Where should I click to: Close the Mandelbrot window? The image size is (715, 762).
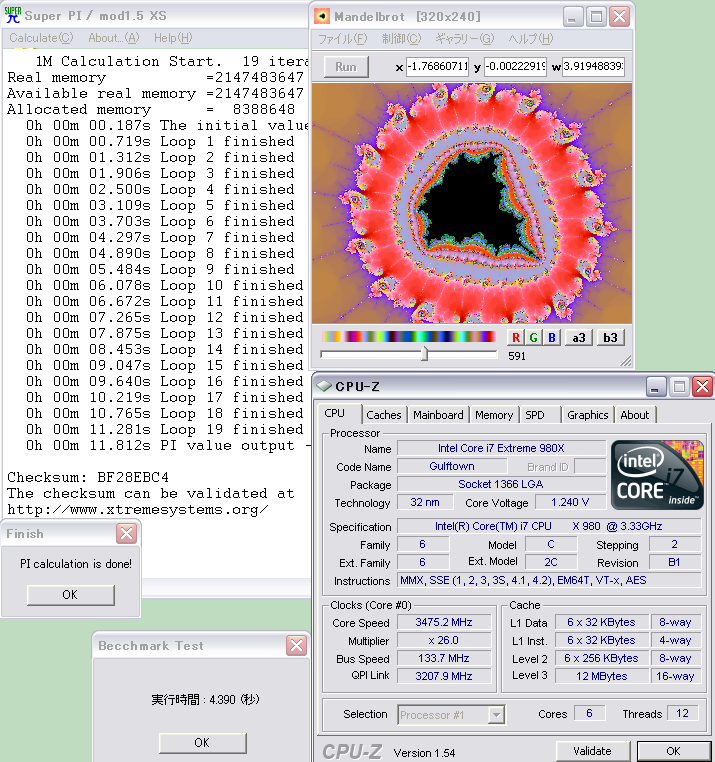[620, 17]
